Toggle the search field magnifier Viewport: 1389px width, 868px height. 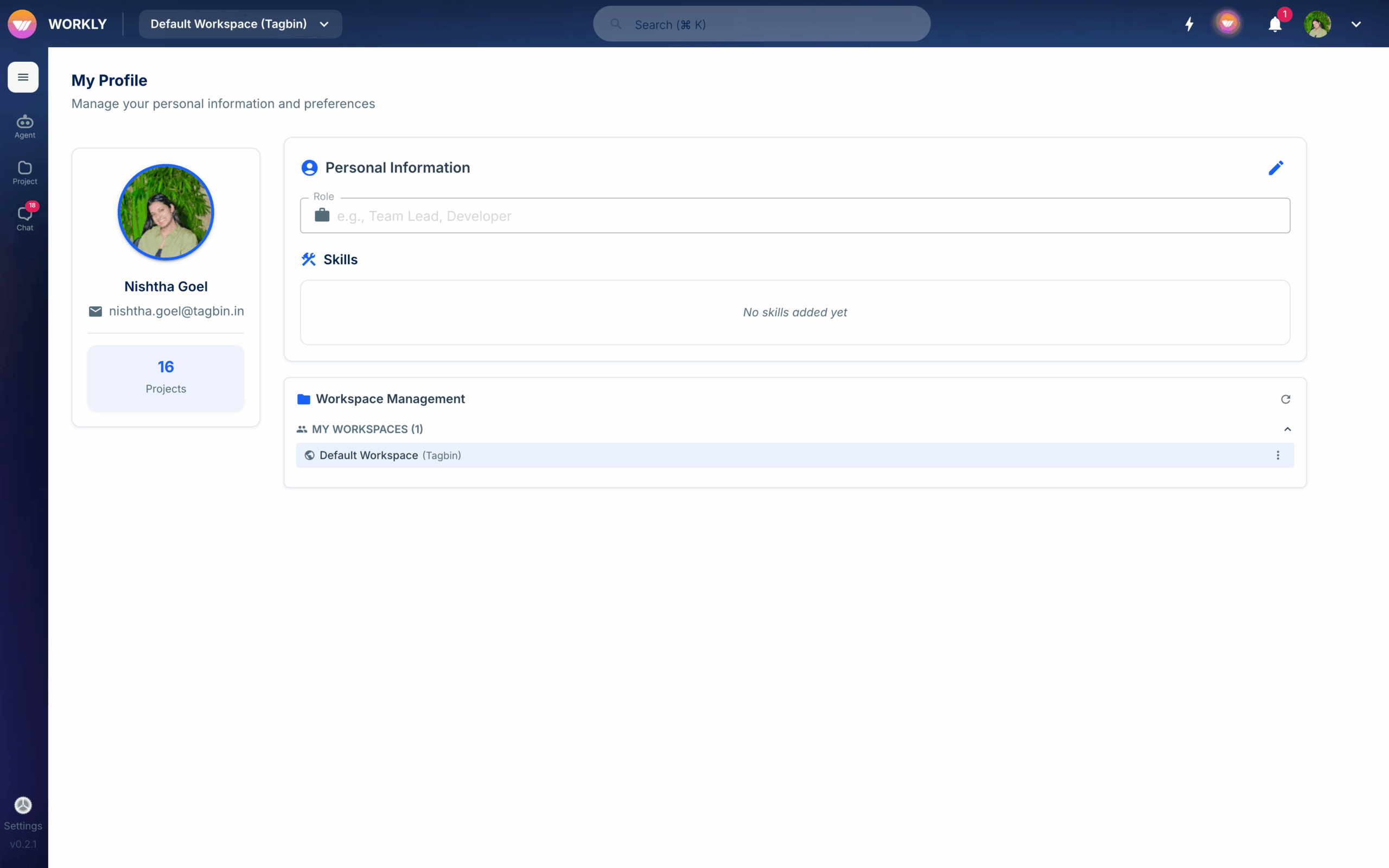(616, 24)
